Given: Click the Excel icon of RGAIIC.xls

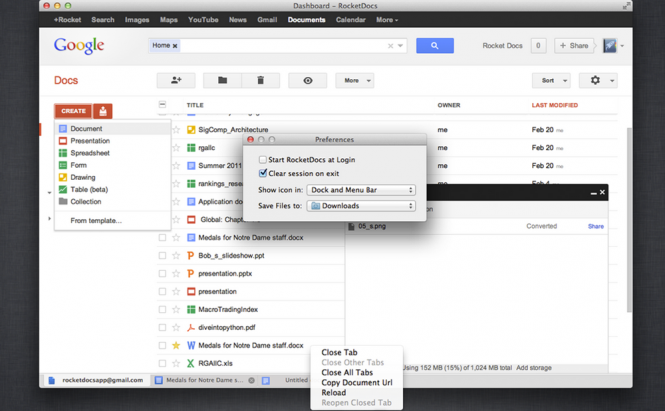Looking at the screenshot, I should pyautogui.click(x=191, y=363).
